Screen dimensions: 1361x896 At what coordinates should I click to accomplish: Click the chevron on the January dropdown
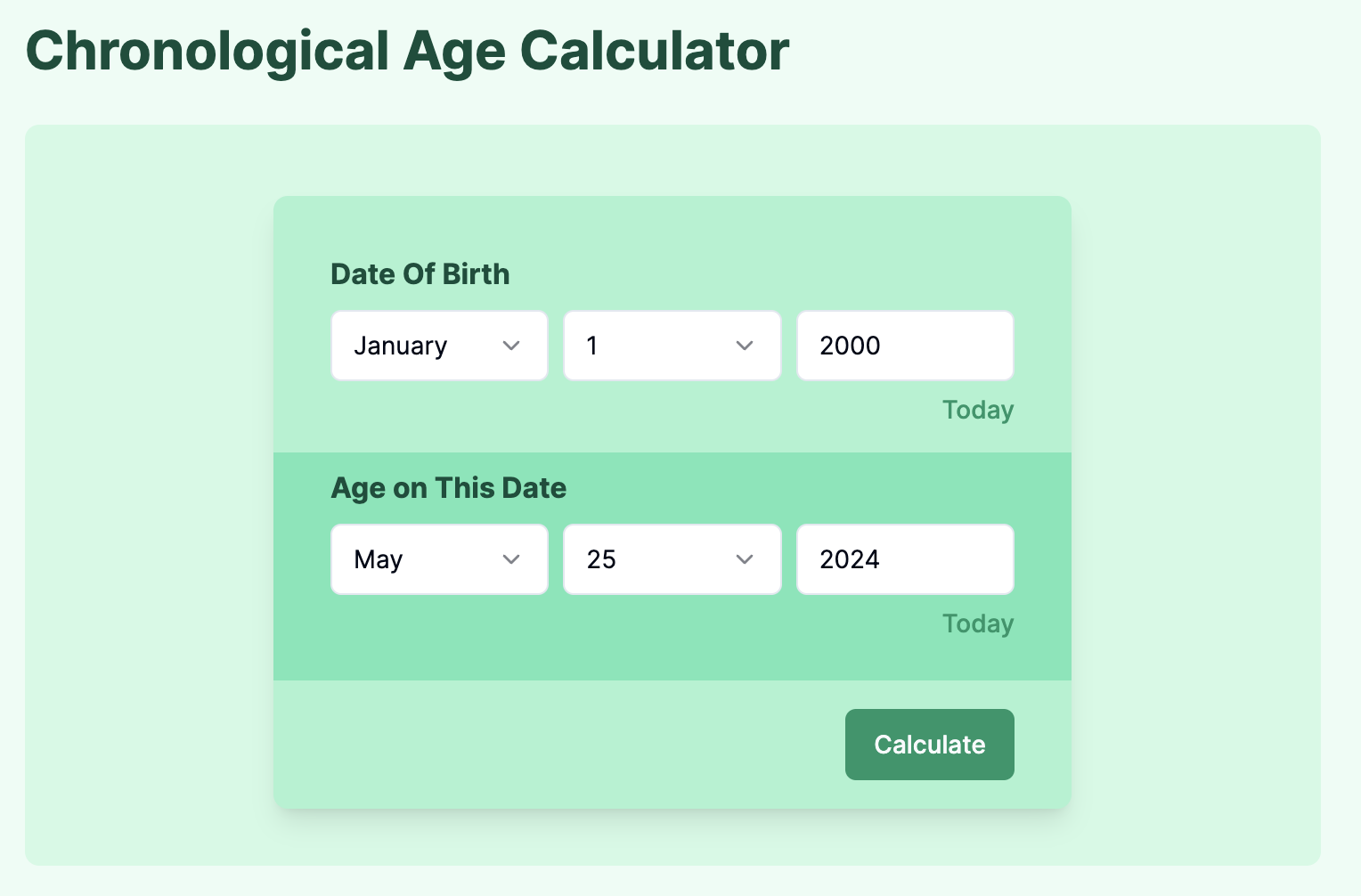pos(512,346)
